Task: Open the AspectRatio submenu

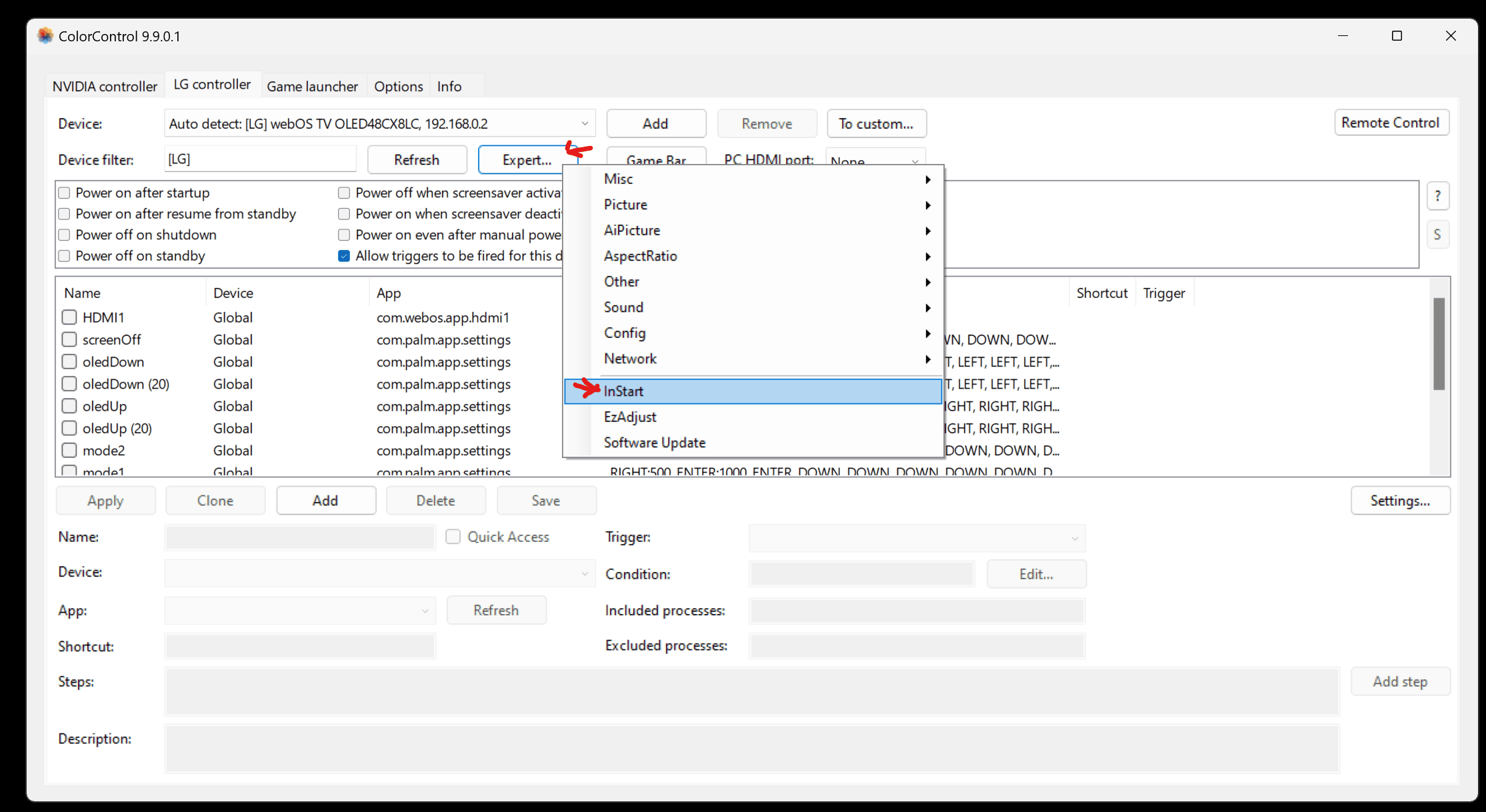Action: point(753,256)
